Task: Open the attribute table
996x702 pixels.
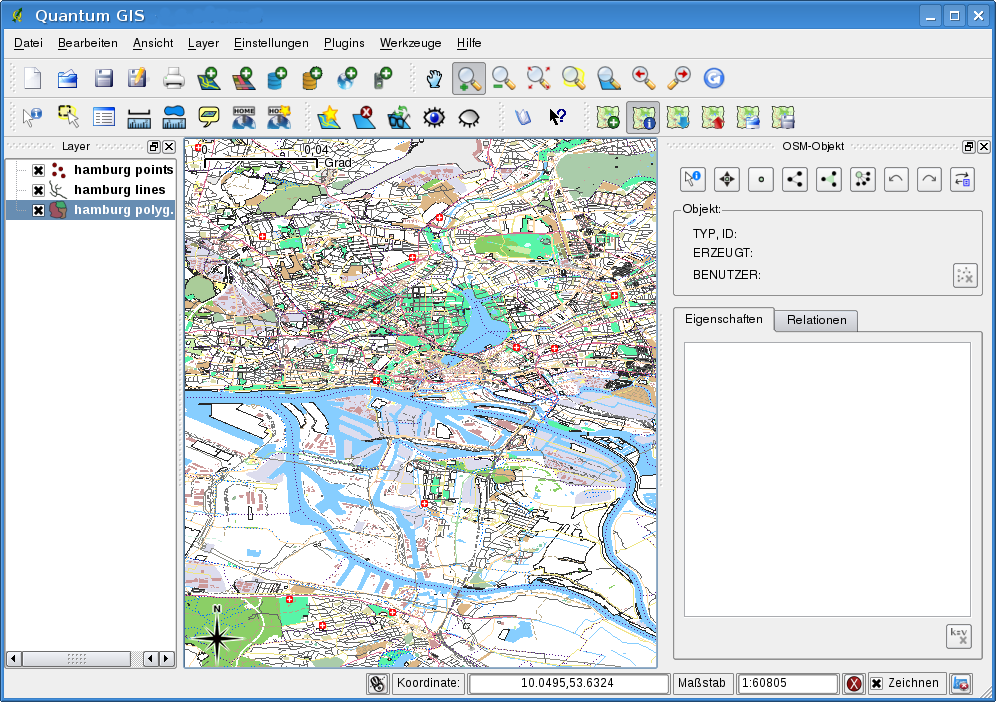Action: click(104, 117)
